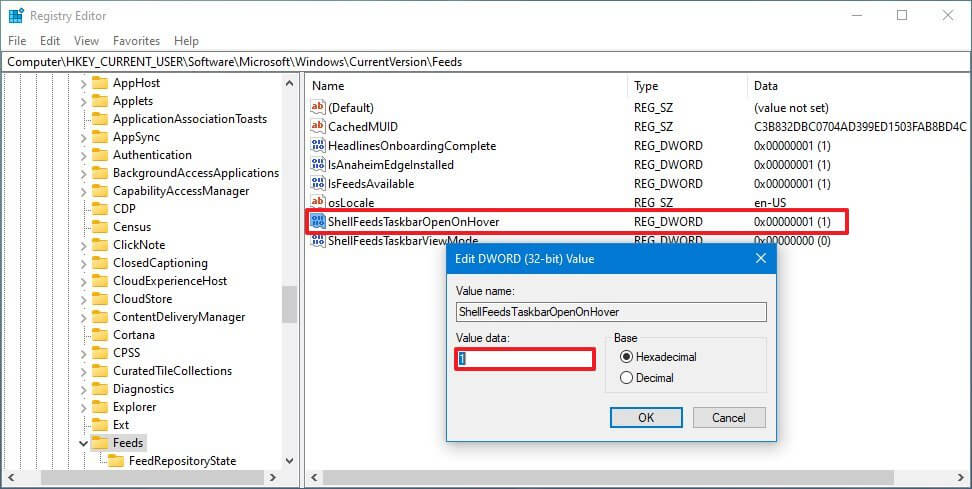Click into the Value data field
The image size is (972, 489).
pos(525,359)
